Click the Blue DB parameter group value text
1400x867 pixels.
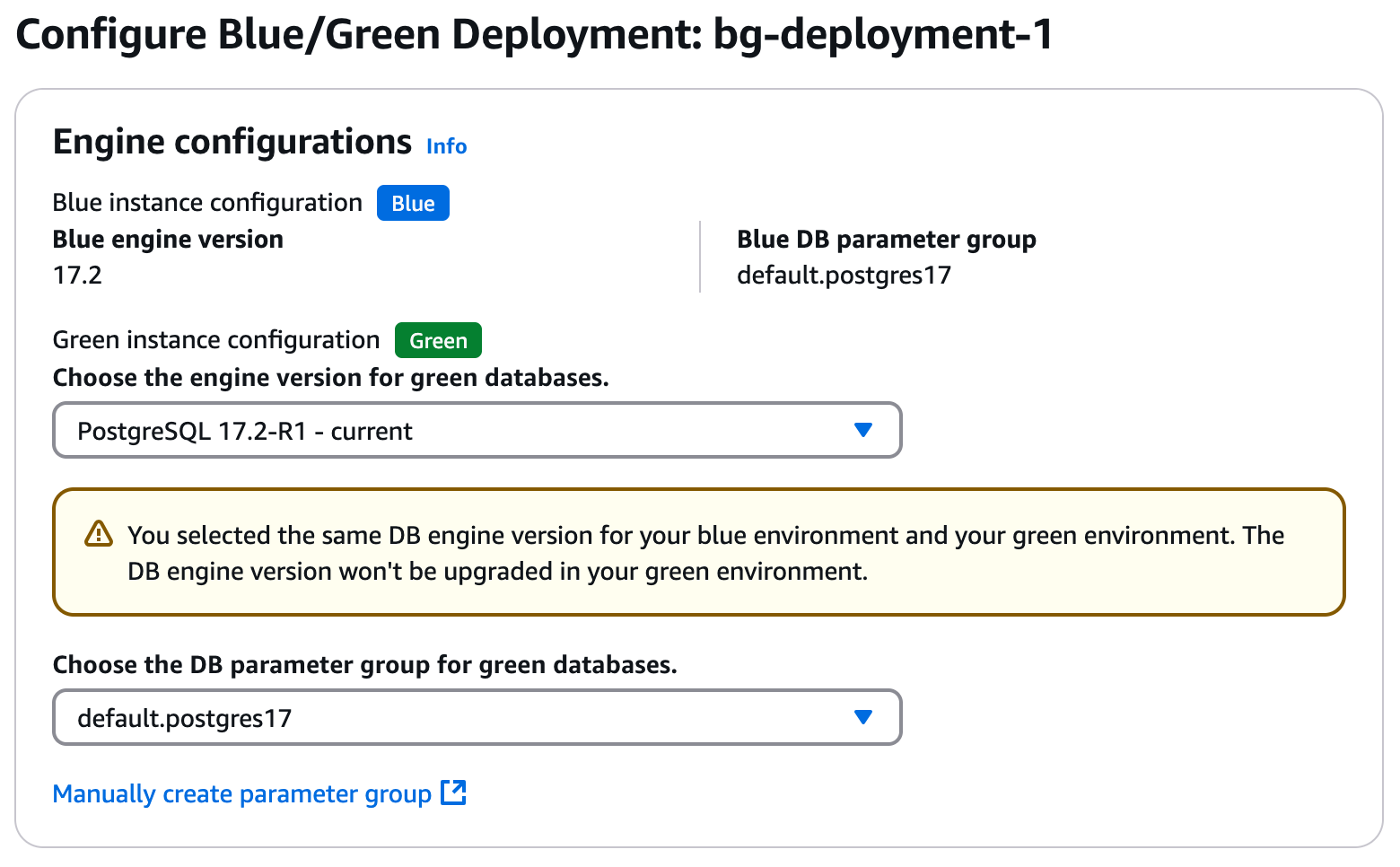(x=844, y=275)
